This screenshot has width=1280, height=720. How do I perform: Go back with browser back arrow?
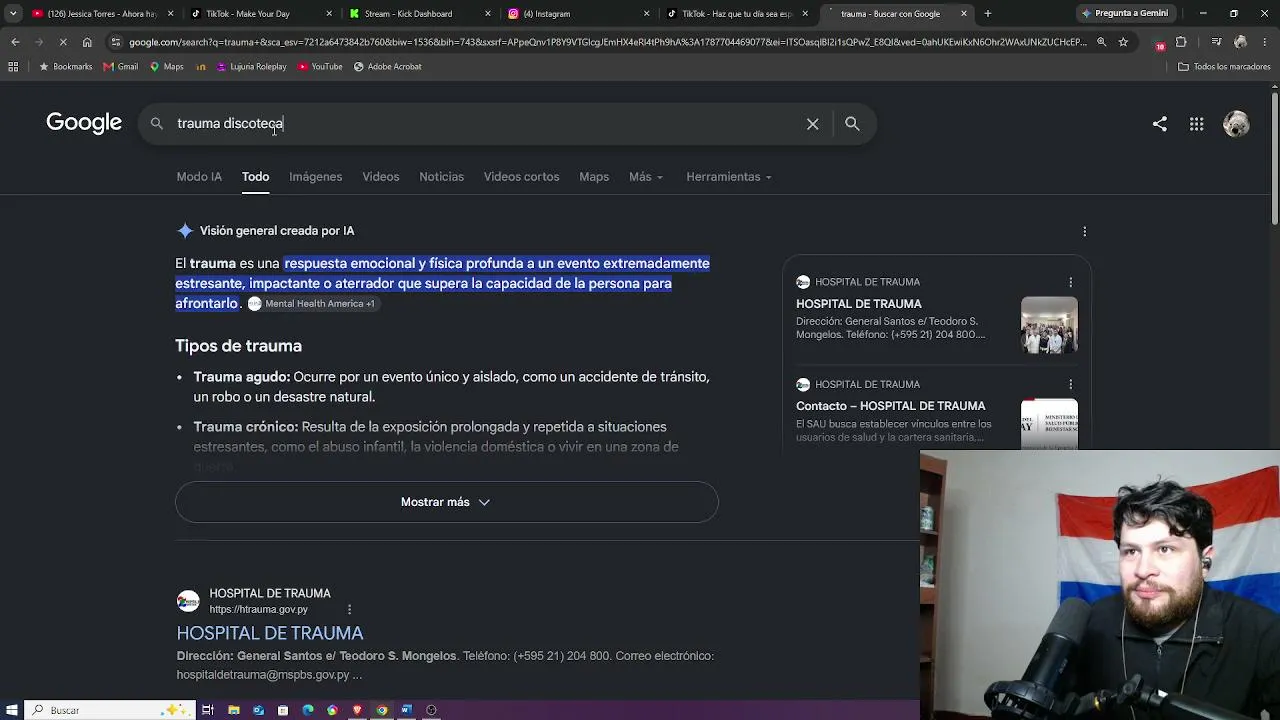click(x=15, y=42)
